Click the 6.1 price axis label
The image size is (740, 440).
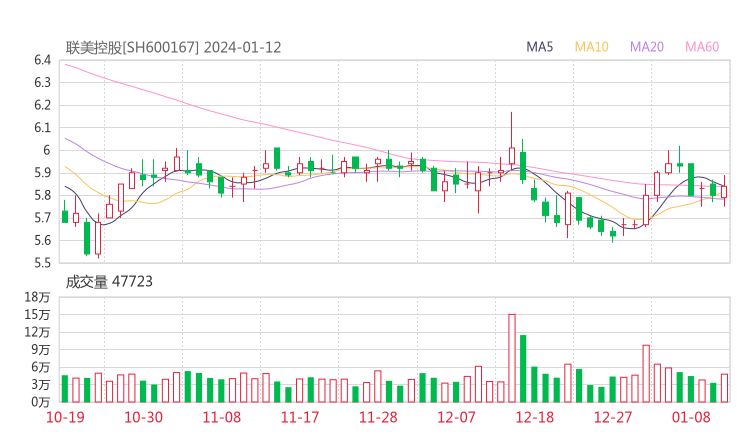42,127
